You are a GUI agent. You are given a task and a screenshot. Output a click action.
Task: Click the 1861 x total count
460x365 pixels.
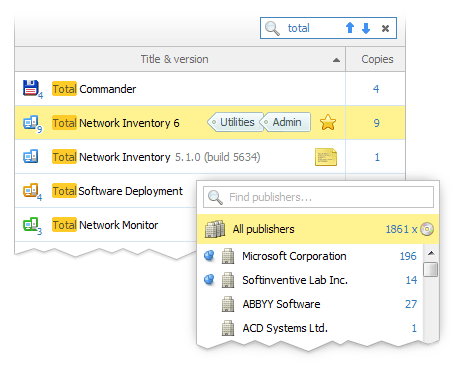(401, 229)
